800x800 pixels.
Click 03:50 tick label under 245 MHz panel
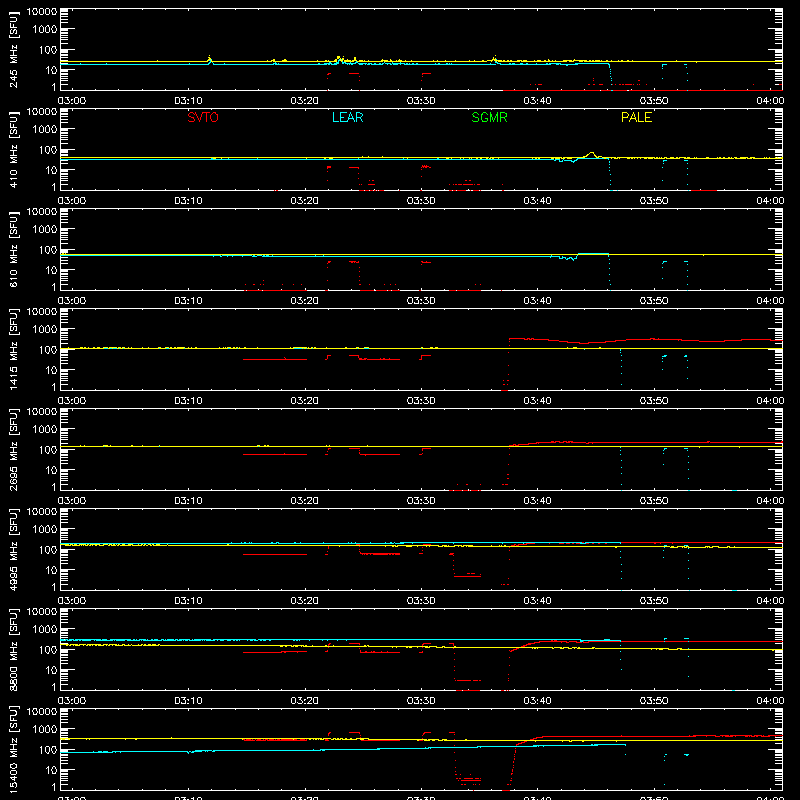[x=654, y=101]
